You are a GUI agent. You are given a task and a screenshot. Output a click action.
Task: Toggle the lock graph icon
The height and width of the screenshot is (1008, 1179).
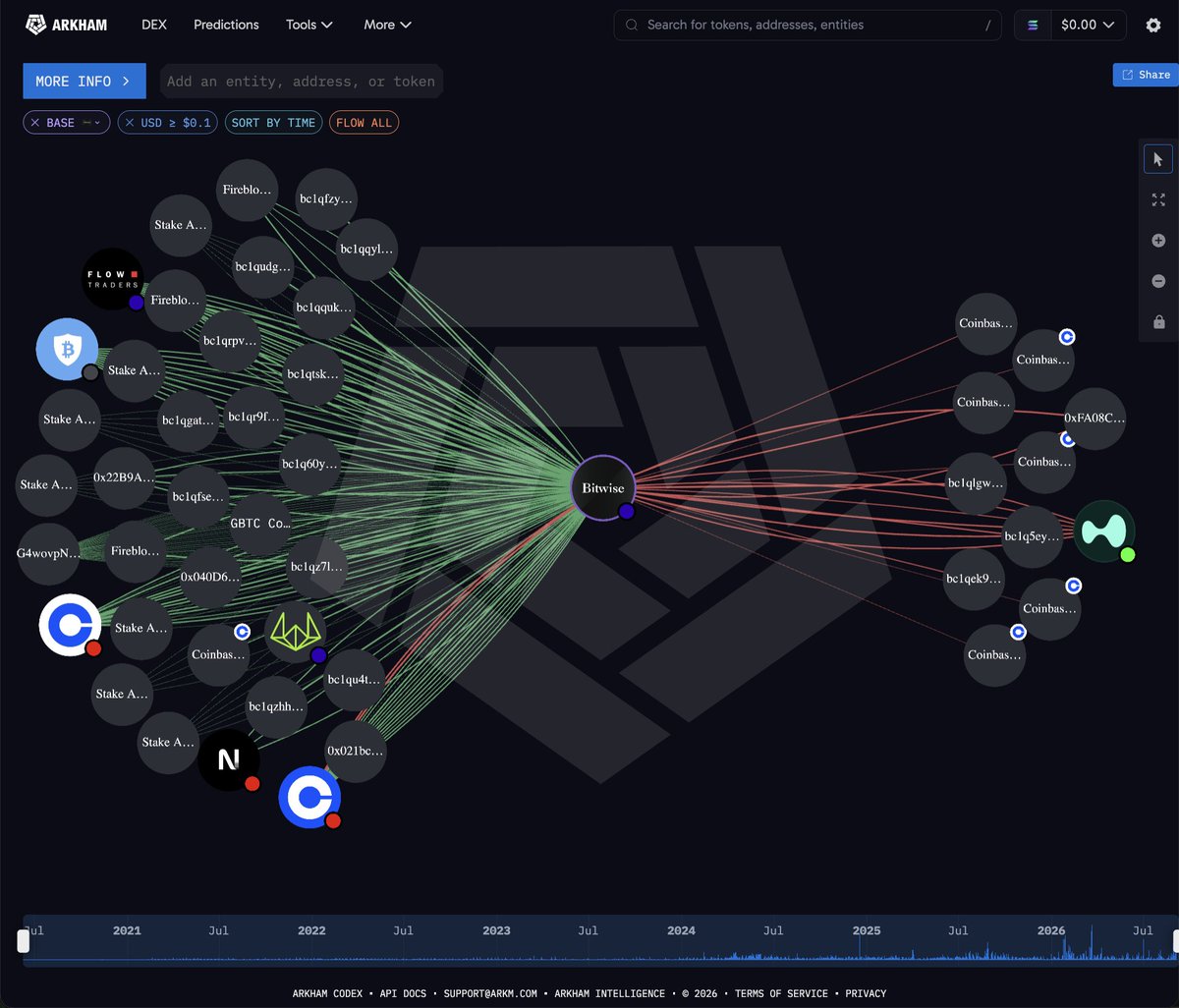pos(1158,322)
